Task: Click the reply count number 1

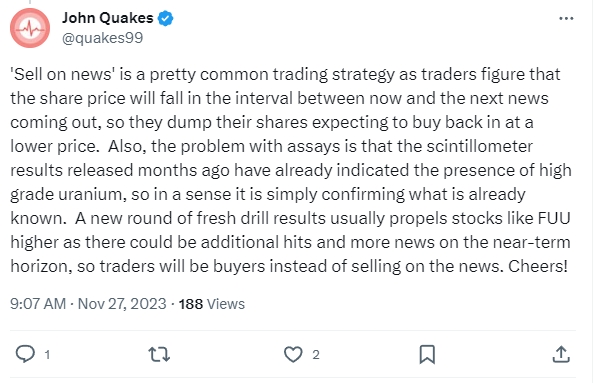Action: pyautogui.click(x=47, y=354)
